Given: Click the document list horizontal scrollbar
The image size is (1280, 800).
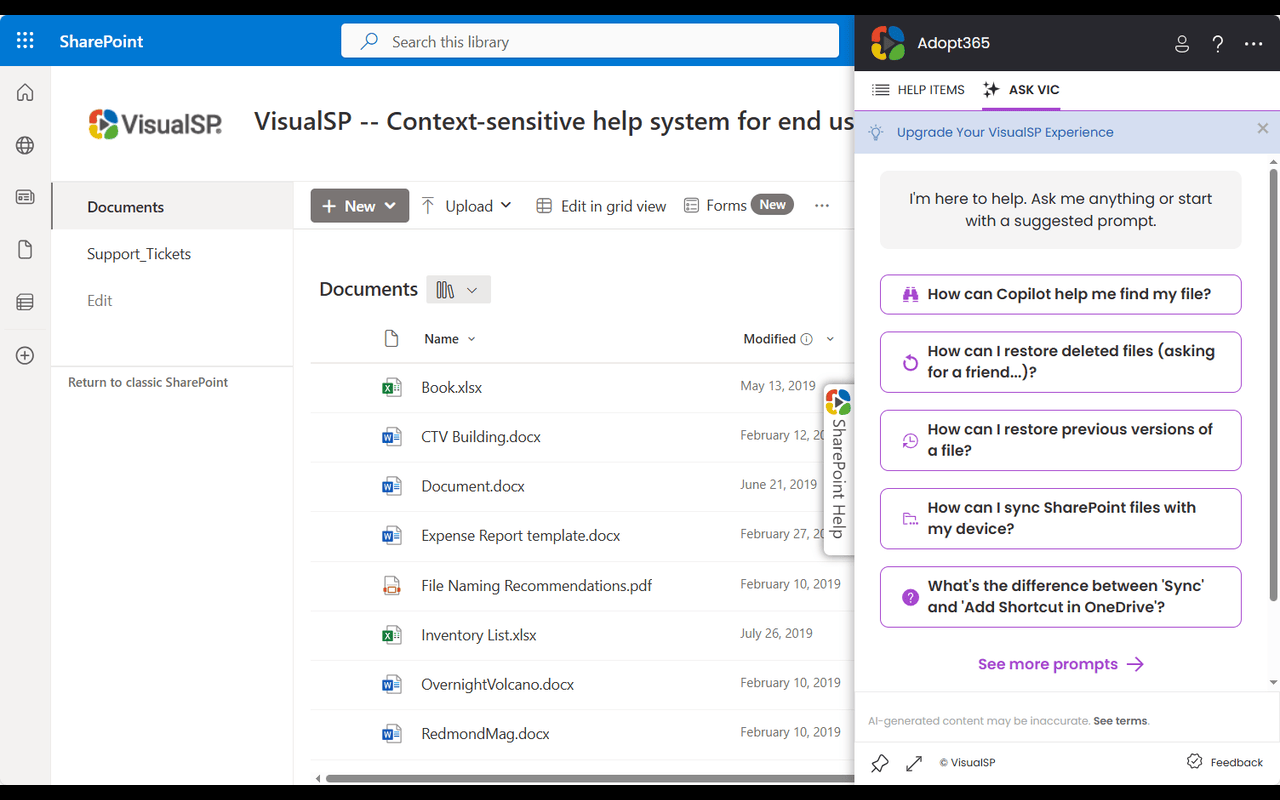Looking at the screenshot, I should point(590,778).
